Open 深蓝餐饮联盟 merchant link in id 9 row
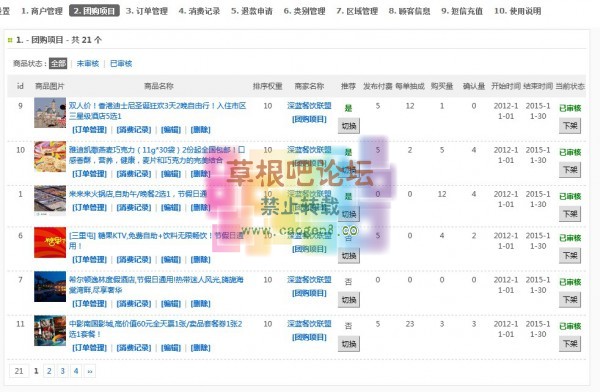 coord(309,105)
